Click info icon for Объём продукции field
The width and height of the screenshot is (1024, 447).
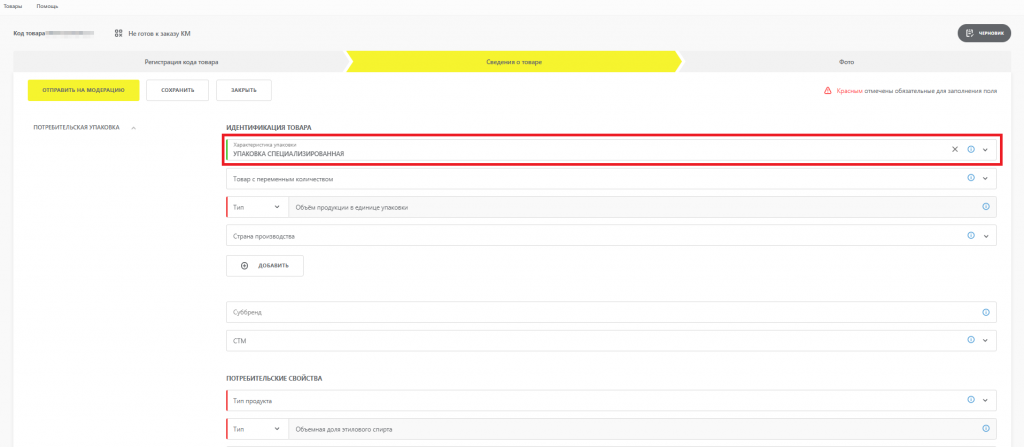pyautogui.click(x=985, y=207)
